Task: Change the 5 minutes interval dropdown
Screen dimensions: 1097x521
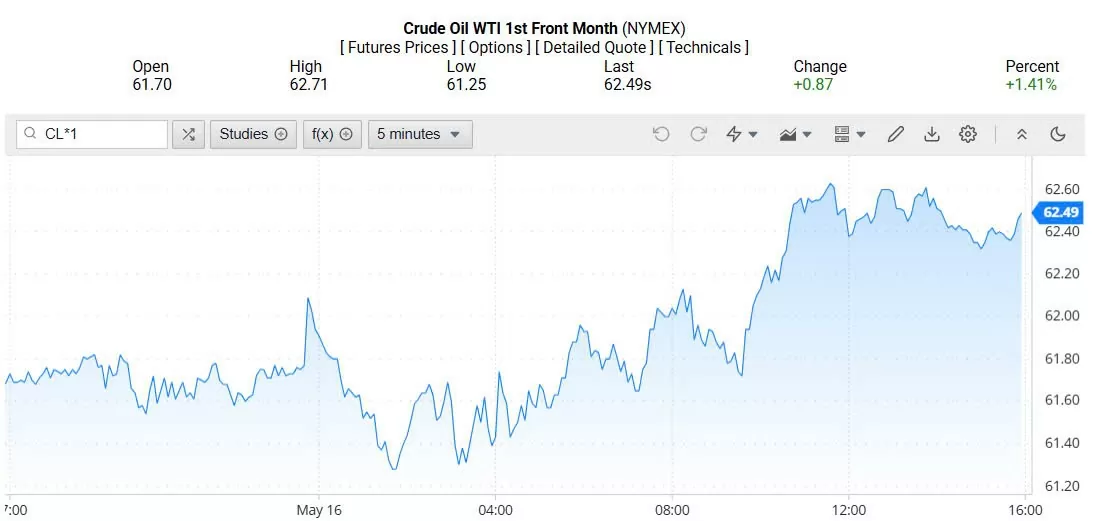Action: click(420, 134)
